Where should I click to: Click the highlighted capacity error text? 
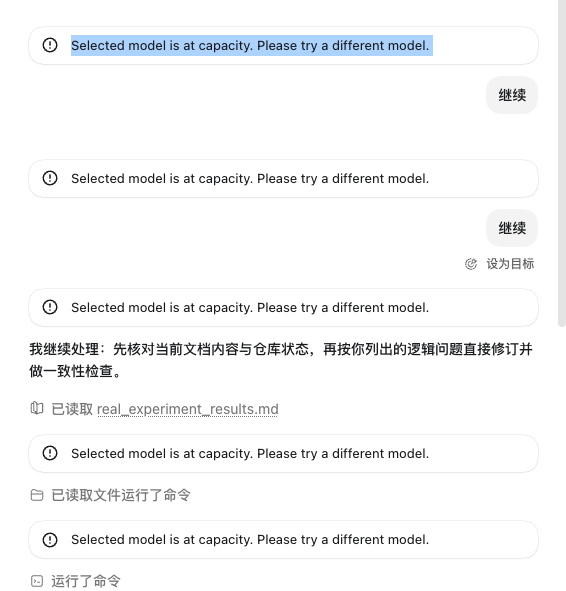[x=251, y=46]
